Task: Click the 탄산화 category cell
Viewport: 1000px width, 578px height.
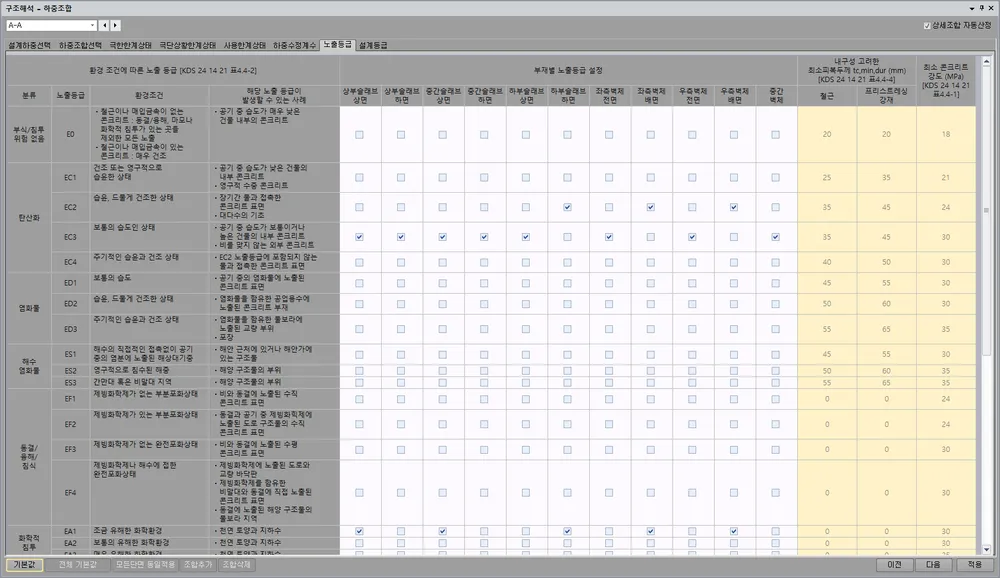Action: click(x=29, y=218)
